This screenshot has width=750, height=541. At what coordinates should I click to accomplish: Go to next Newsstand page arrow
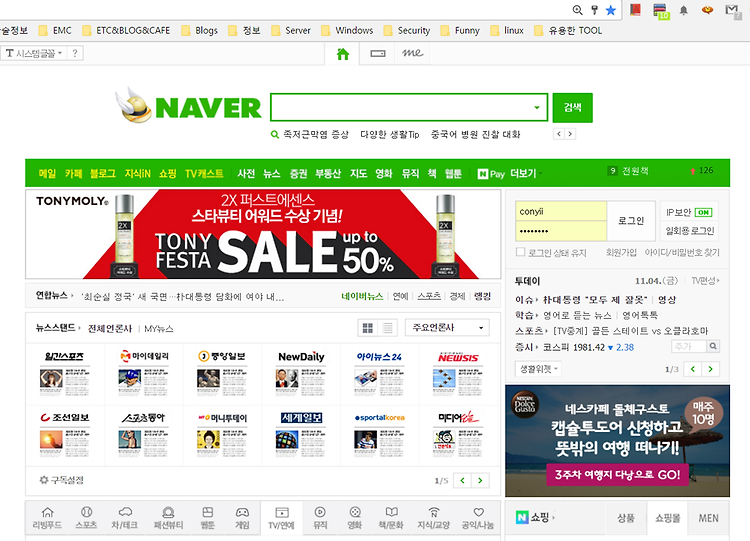480,480
